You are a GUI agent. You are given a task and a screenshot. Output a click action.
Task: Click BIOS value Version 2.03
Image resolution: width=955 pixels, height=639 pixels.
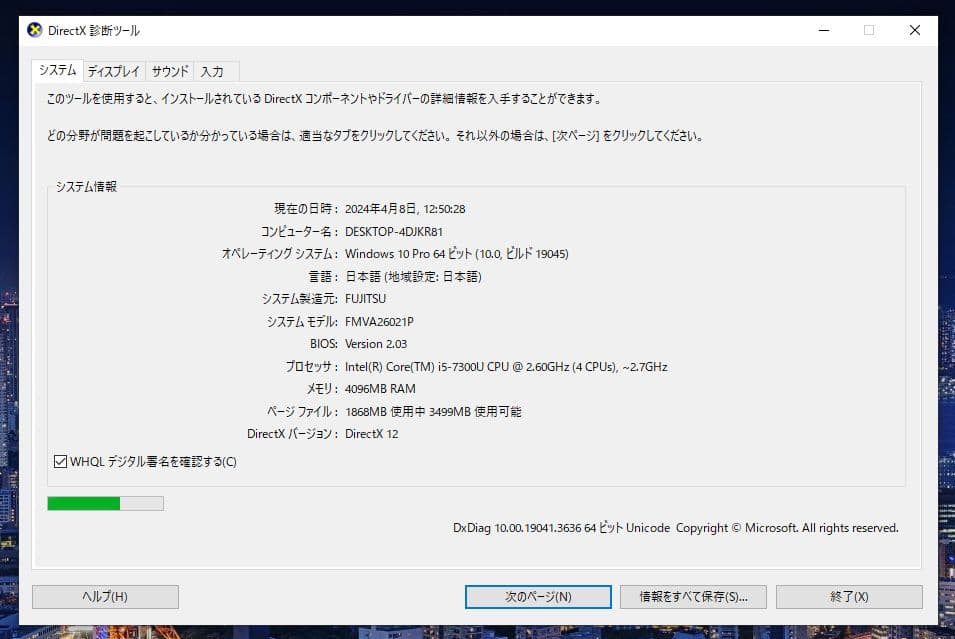point(376,344)
